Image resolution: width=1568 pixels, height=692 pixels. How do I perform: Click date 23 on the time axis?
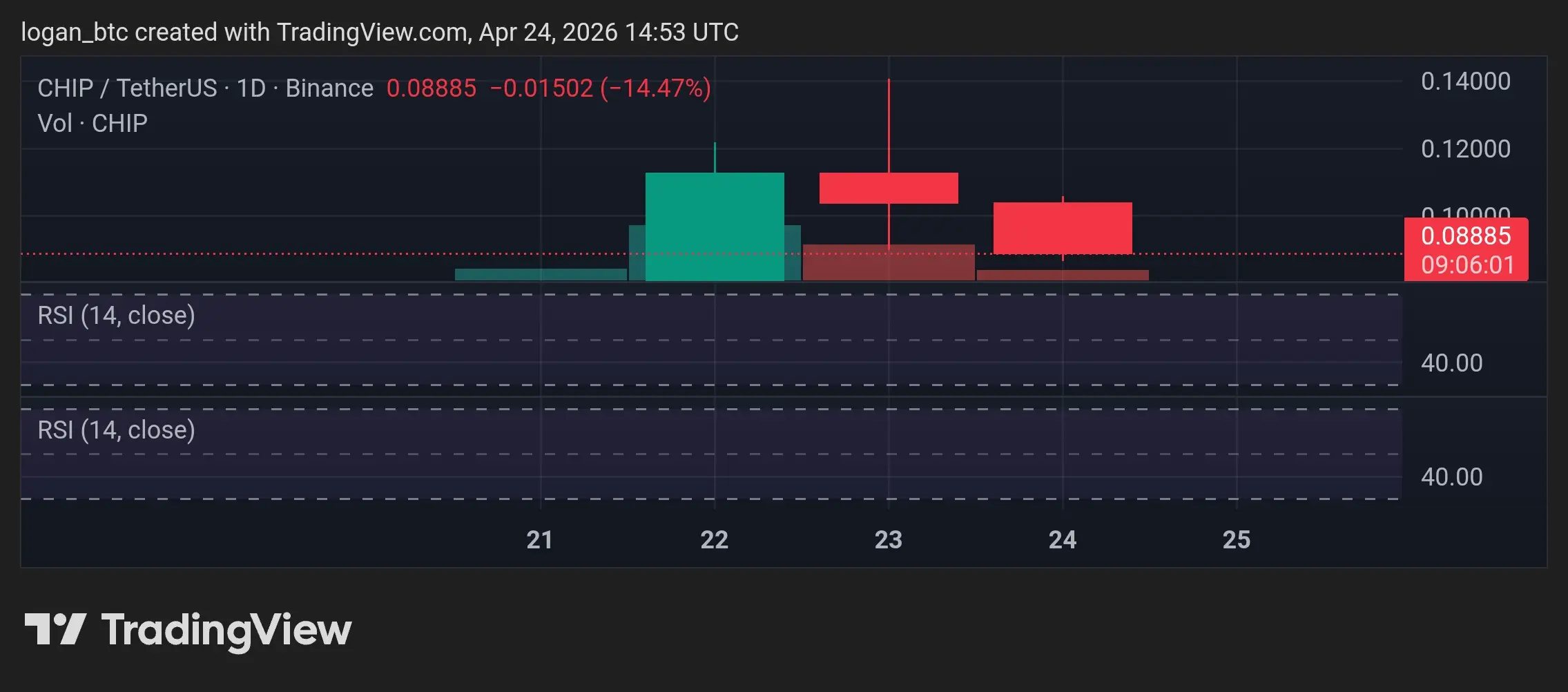889,540
